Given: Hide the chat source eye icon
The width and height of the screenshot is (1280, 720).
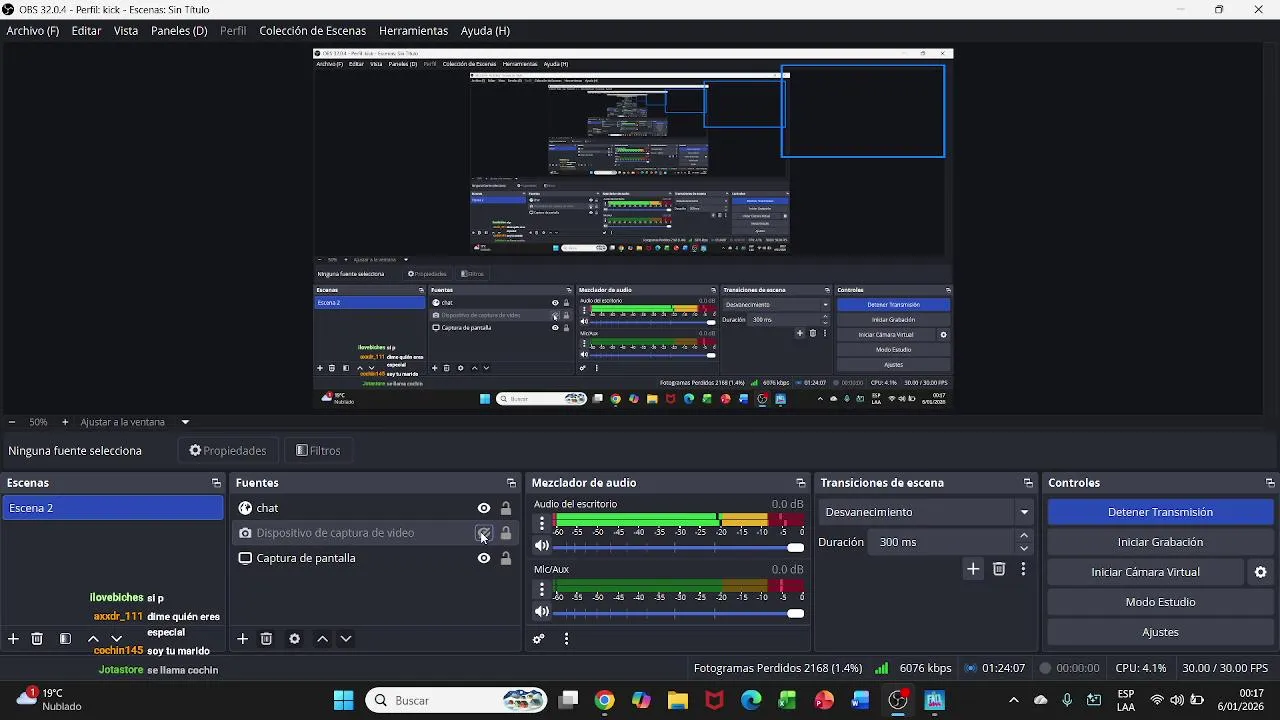Looking at the screenshot, I should pos(484,508).
